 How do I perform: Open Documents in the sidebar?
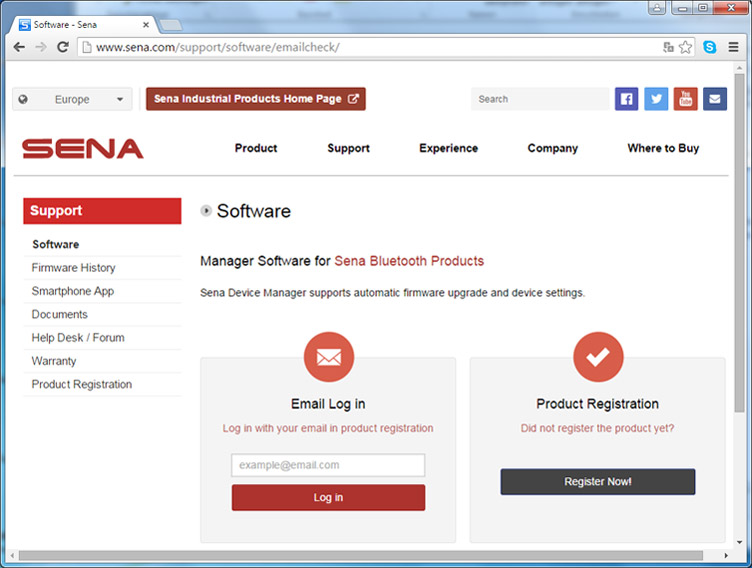point(59,314)
